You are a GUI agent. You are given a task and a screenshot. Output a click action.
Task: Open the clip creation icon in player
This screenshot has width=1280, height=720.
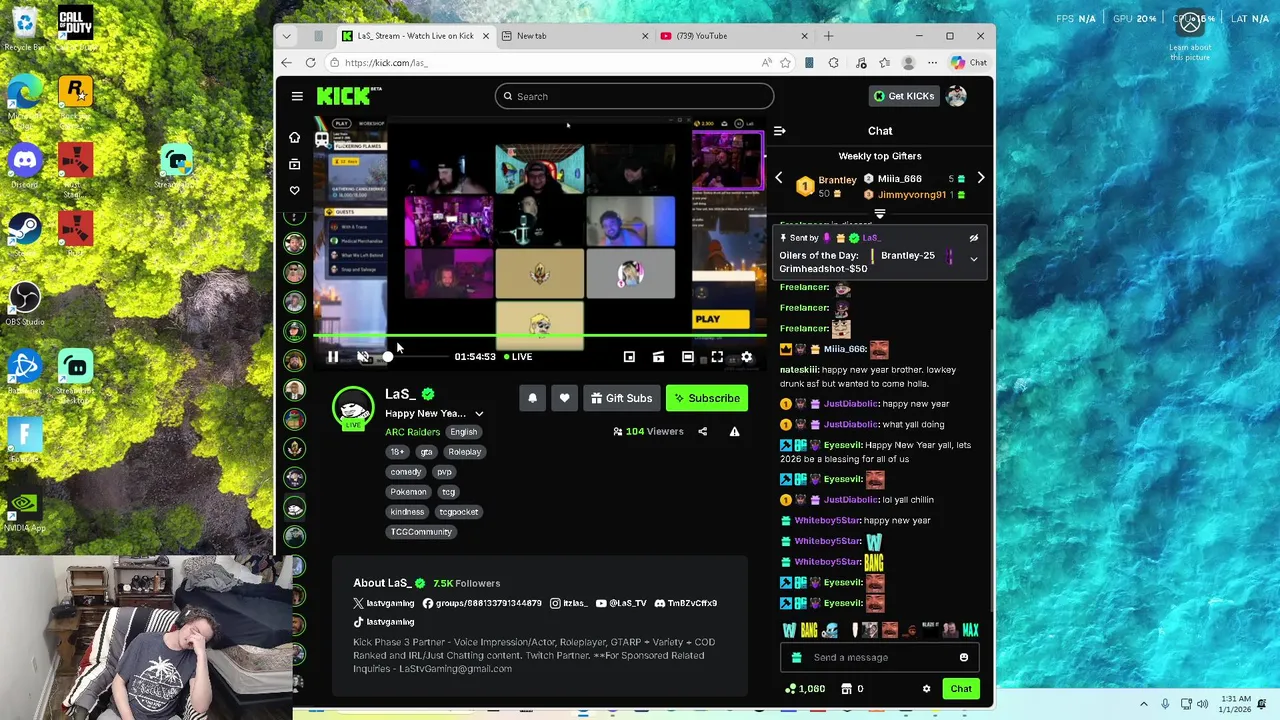(x=658, y=357)
